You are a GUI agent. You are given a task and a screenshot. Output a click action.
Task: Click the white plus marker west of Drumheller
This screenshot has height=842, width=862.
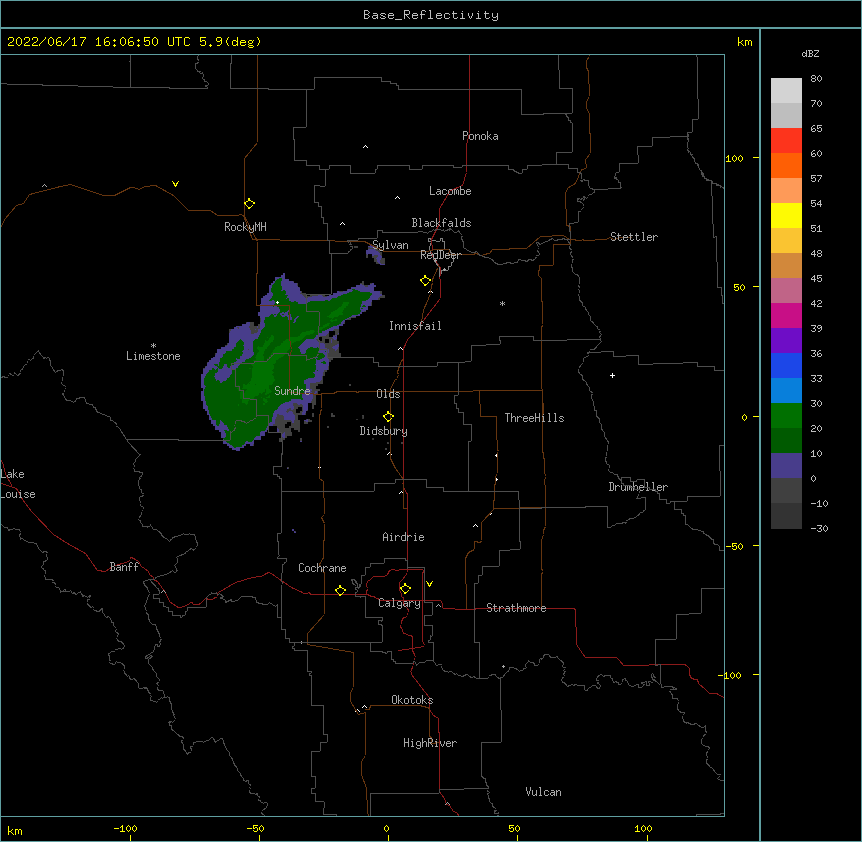coord(612,375)
